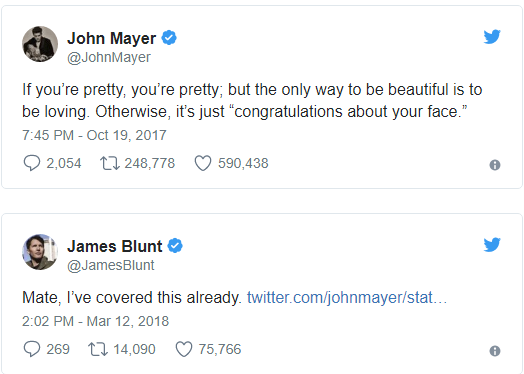Screen dimensions: 524x374
Task: Open replies on James Blunt's tweet
Action: click(32, 349)
